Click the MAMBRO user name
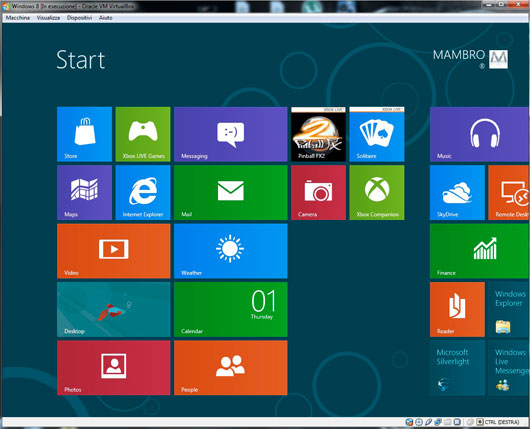The height and width of the screenshot is (429, 530). pos(459,55)
